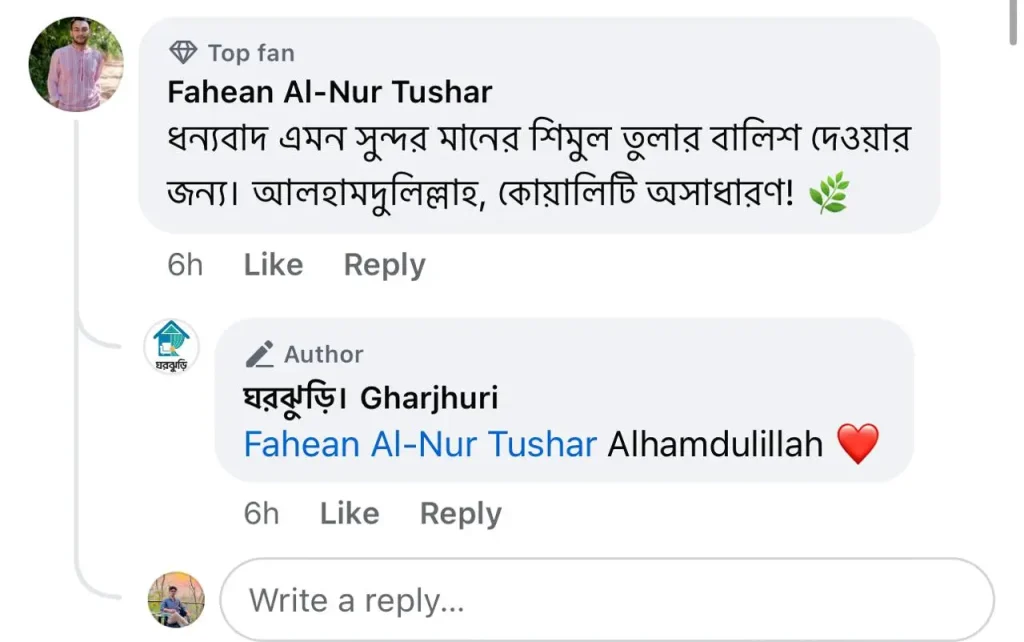Click the 6h timestamp under Gharjhuri's reply

(261, 513)
